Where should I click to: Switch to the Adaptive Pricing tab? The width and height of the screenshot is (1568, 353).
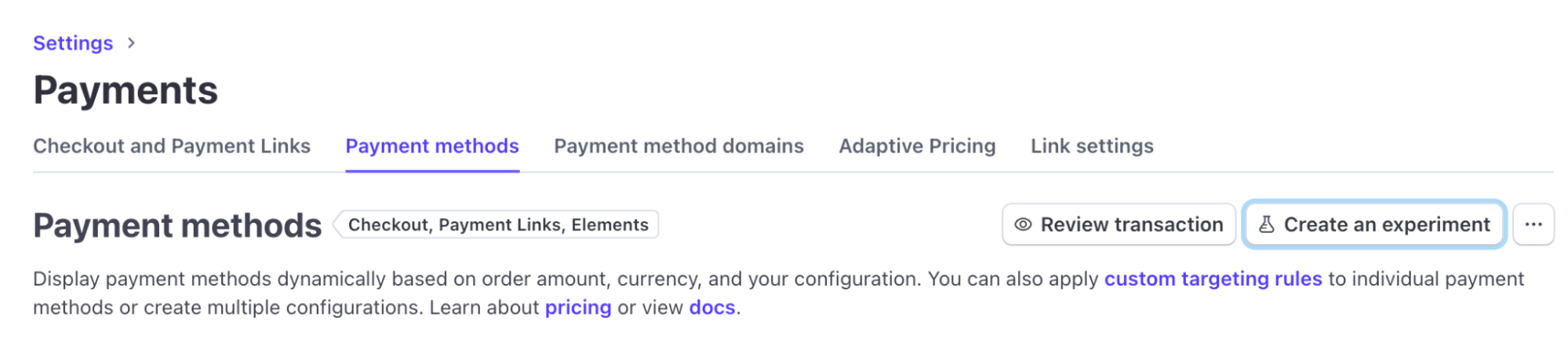(917, 146)
